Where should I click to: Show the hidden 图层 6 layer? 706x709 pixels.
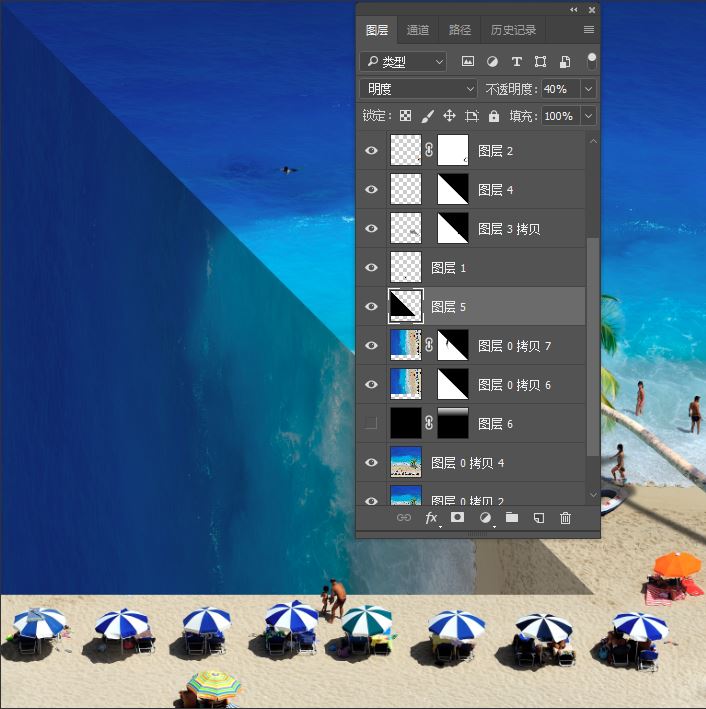[371, 423]
